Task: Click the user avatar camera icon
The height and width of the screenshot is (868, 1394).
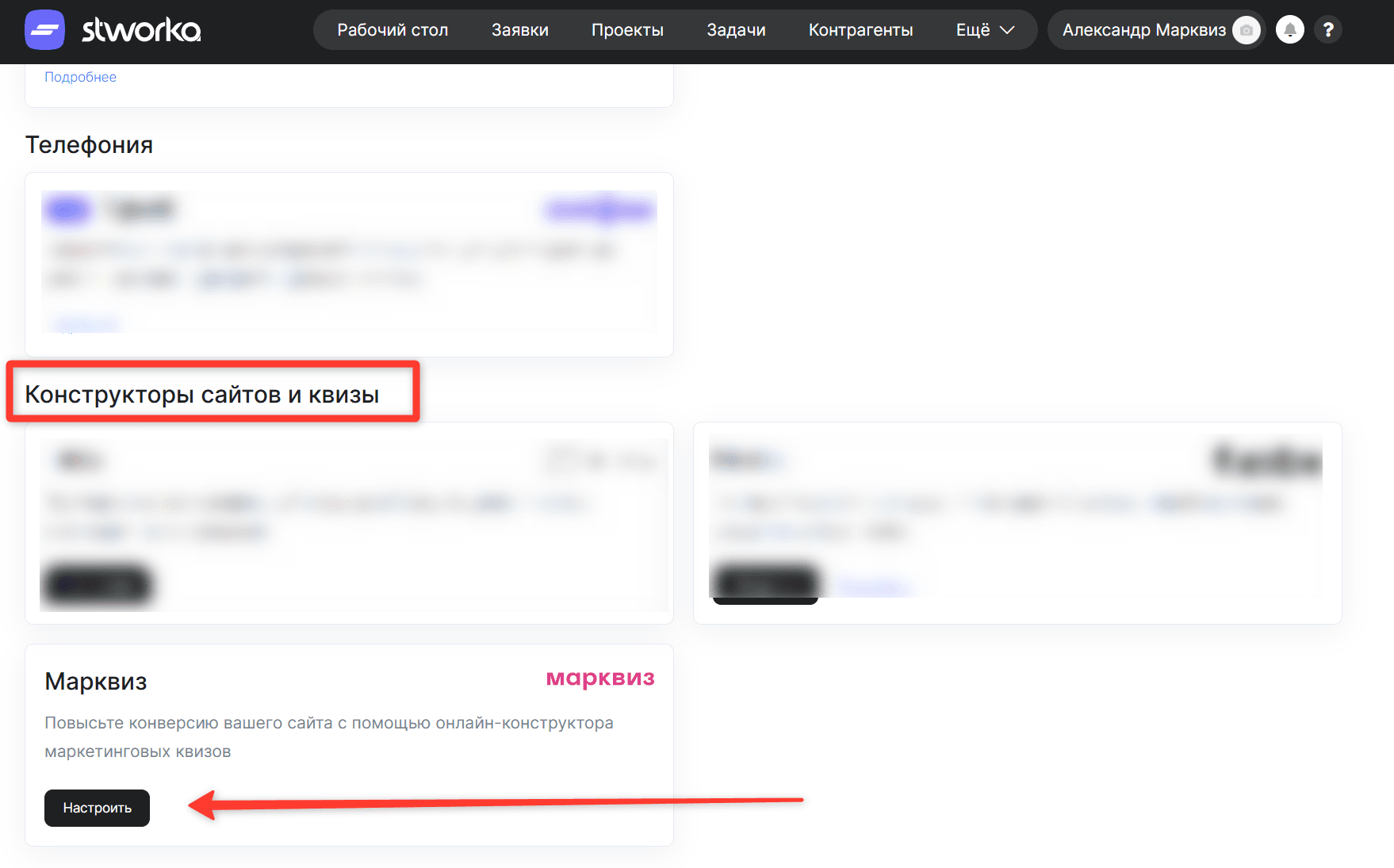Action: pyautogui.click(x=1247, y=30)
